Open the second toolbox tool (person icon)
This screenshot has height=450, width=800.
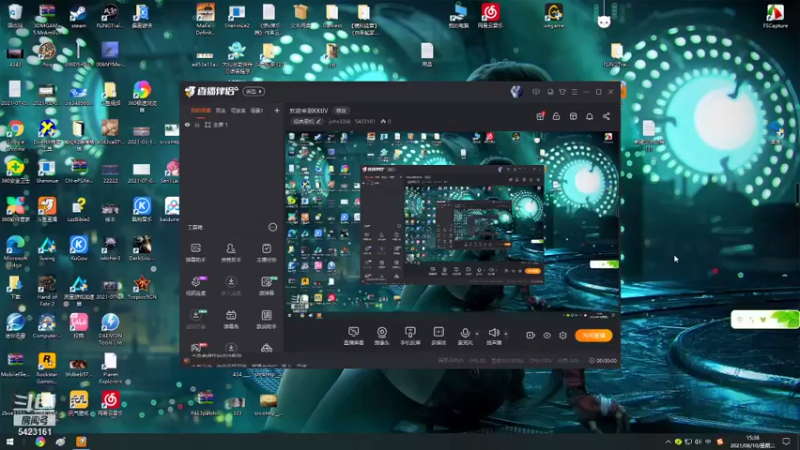[231, 252]
